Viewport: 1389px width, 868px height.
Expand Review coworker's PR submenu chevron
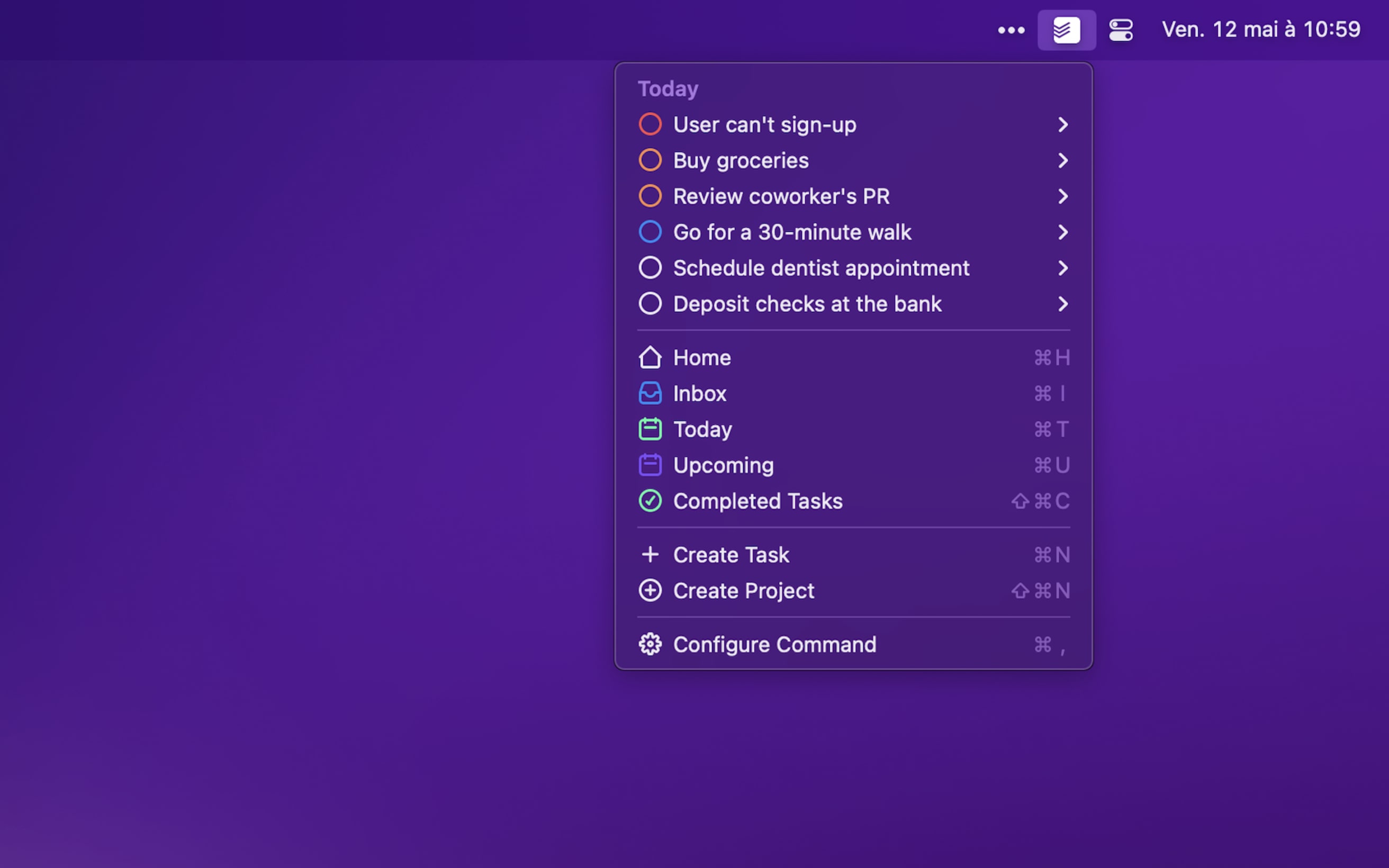click(x=1062, y=196)
